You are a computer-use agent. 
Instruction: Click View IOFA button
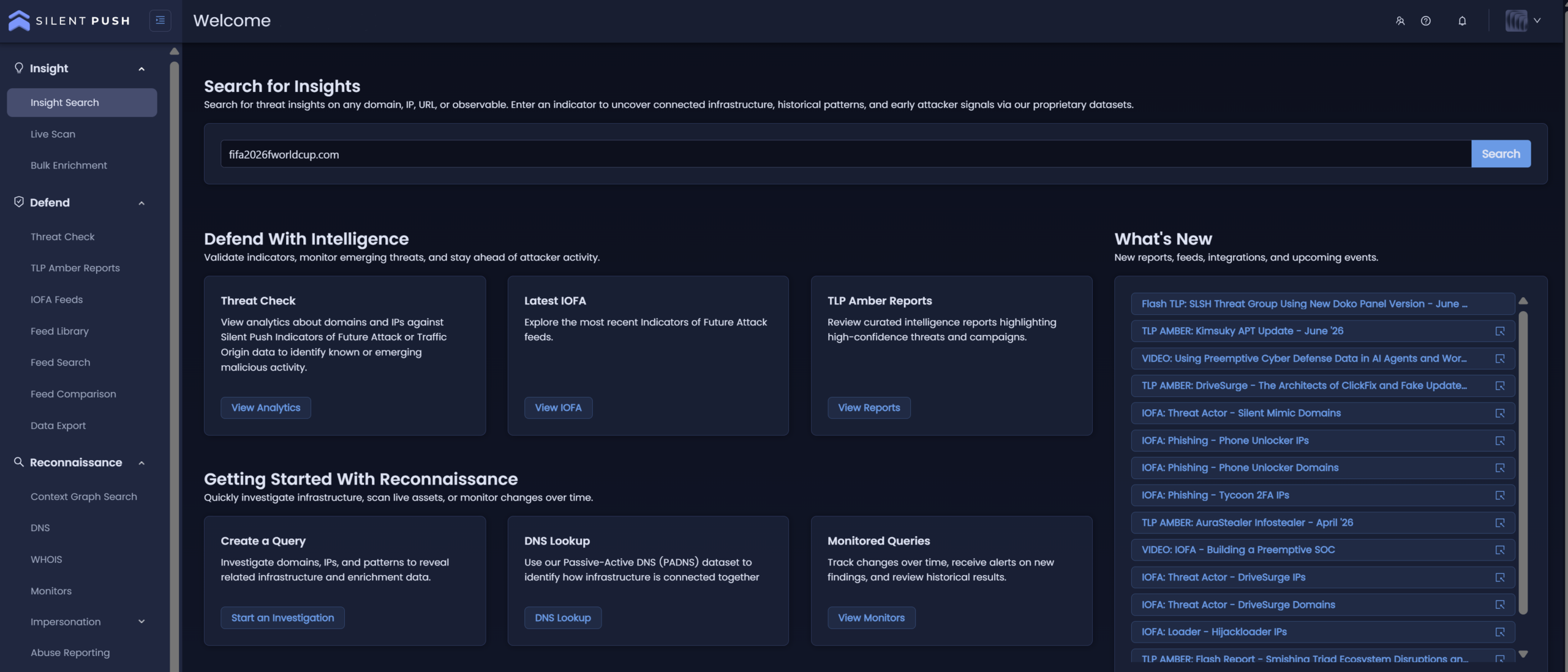tap(558, 407)
